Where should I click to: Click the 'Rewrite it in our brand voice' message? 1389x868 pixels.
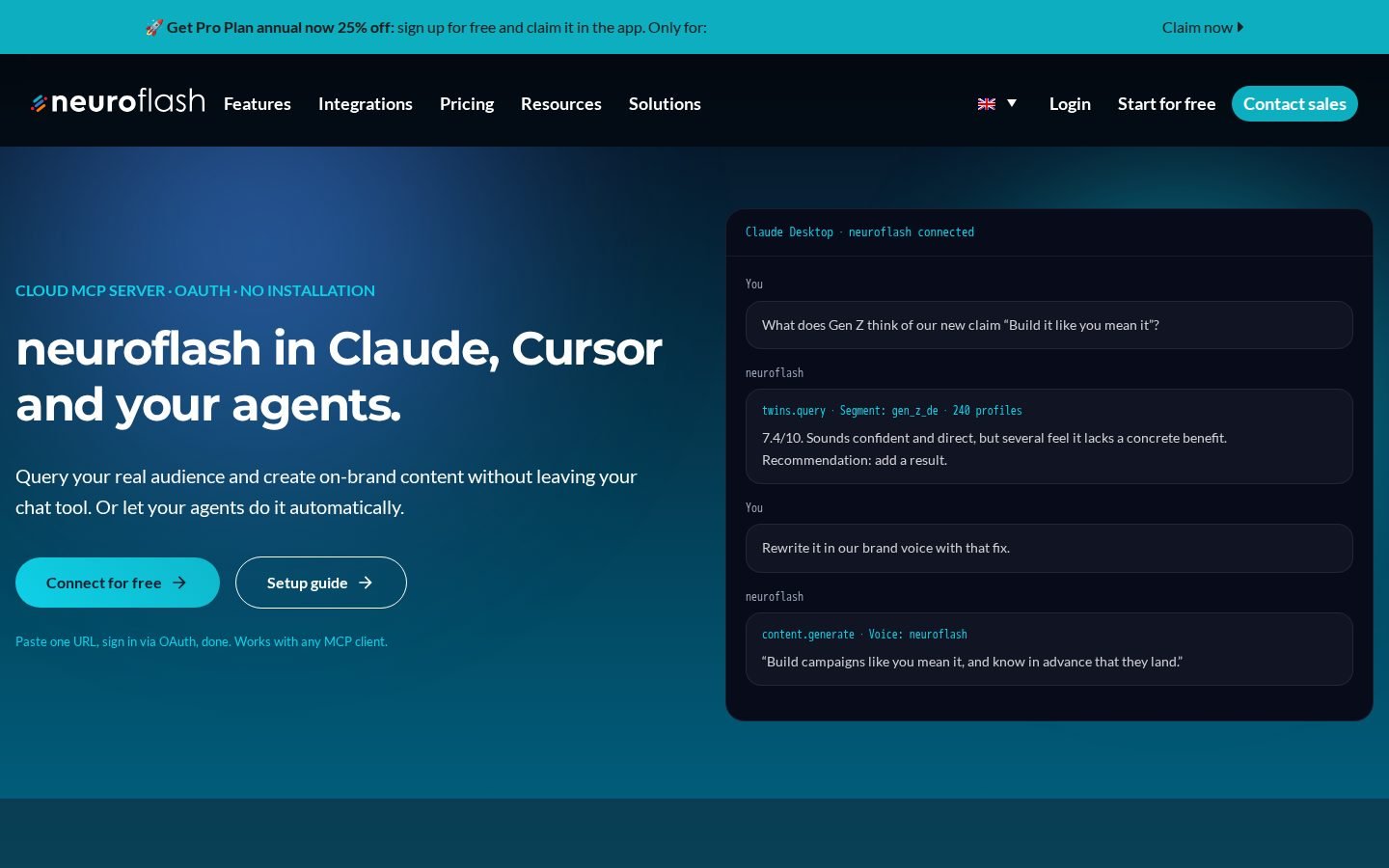tap(1049, 548)
